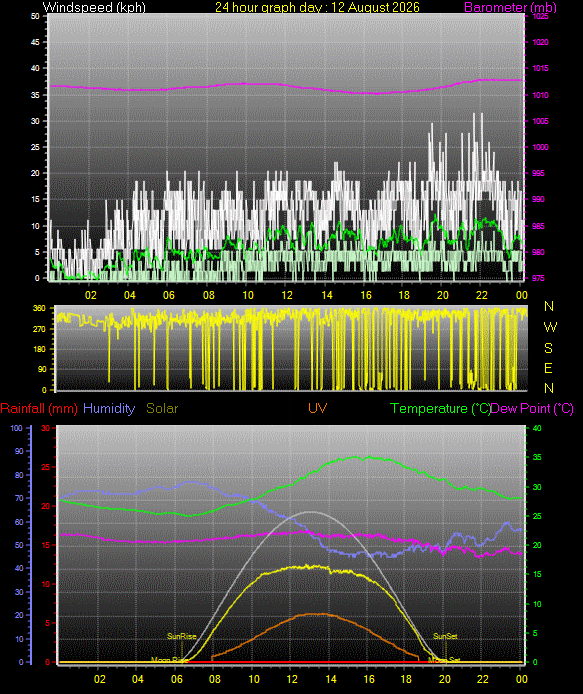Click the 35 windspeed axis value
This screenshot has height=694, width=583.
pos(35,95)
